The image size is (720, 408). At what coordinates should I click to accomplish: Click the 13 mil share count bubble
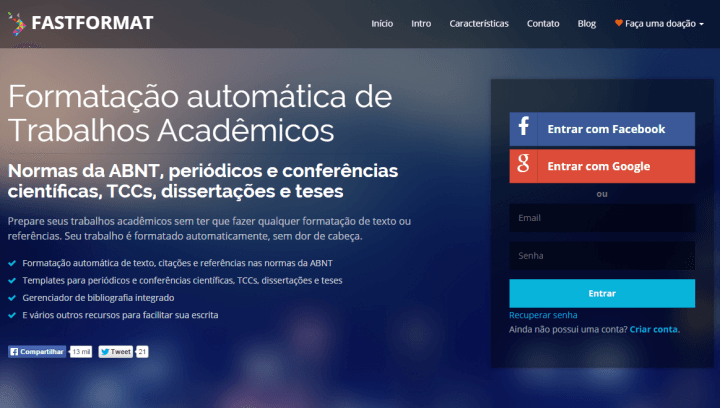point(81,352)
